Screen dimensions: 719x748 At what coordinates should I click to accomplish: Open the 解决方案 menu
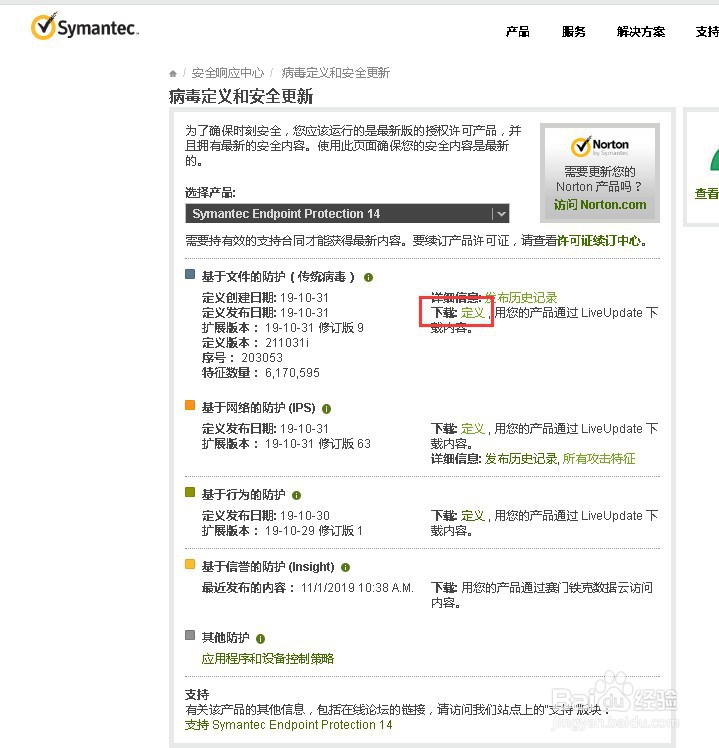point(641,32)
